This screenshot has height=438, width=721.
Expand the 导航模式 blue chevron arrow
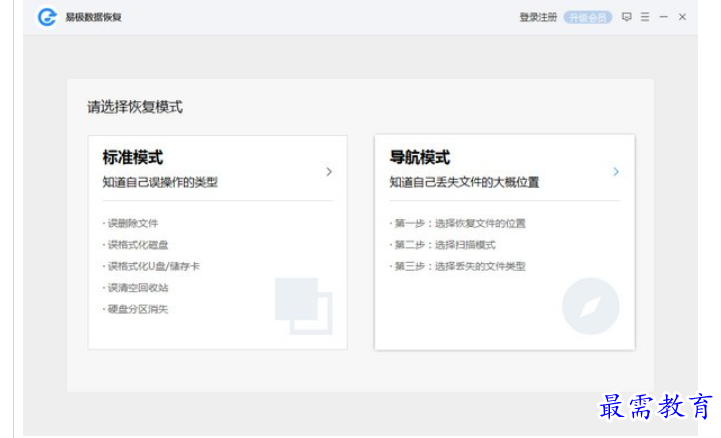(x=616, y=172)
